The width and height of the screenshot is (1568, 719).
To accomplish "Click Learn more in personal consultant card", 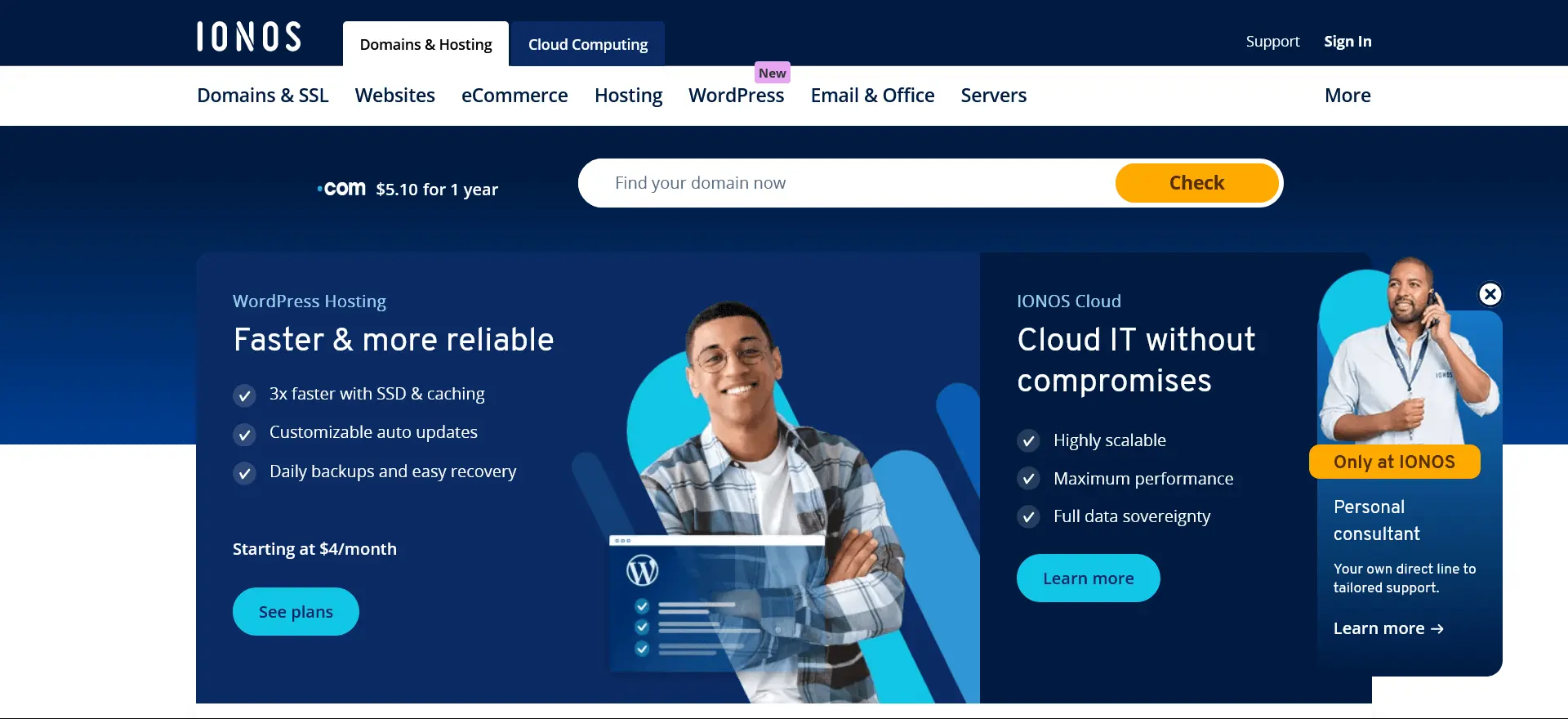I will pyautogui.click(x=1388, y=628).
